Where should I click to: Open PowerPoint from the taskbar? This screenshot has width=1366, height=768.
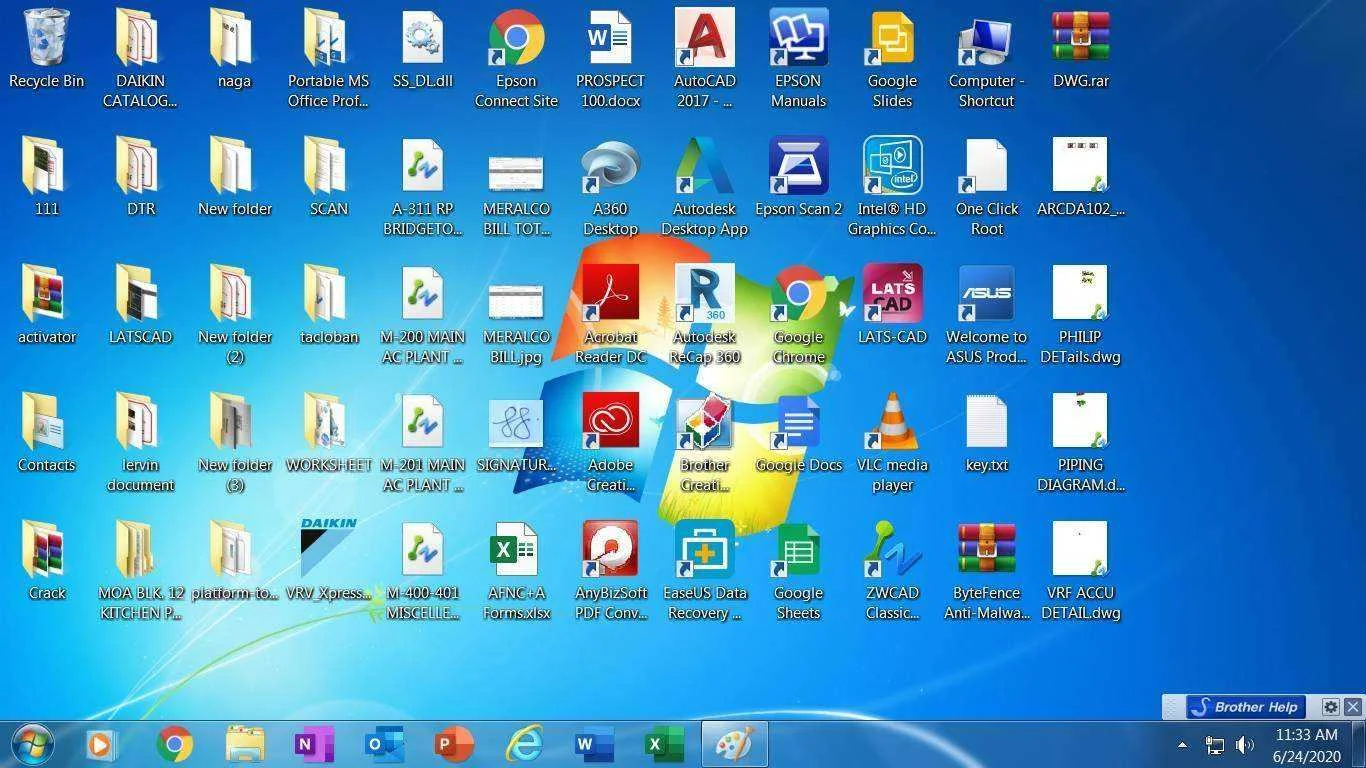[454, 744]
